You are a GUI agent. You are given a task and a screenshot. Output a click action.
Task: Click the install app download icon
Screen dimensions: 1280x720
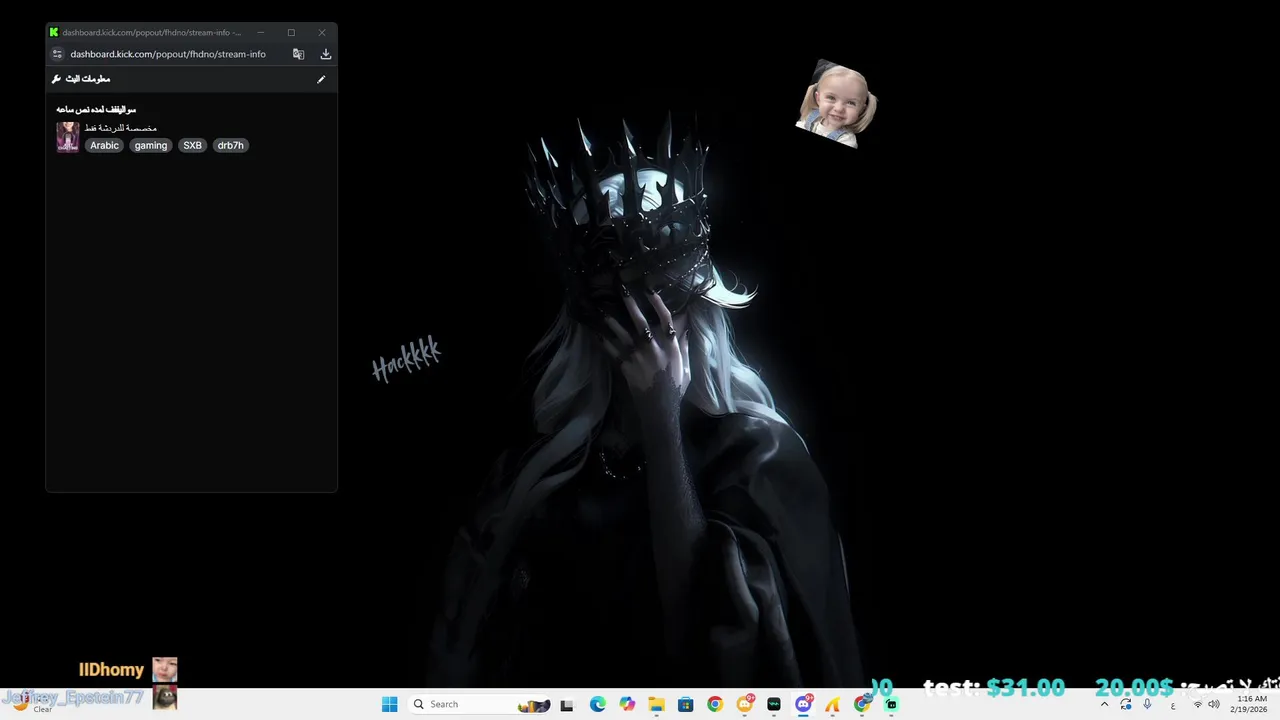pyautogui.click(x=325, y=54)
